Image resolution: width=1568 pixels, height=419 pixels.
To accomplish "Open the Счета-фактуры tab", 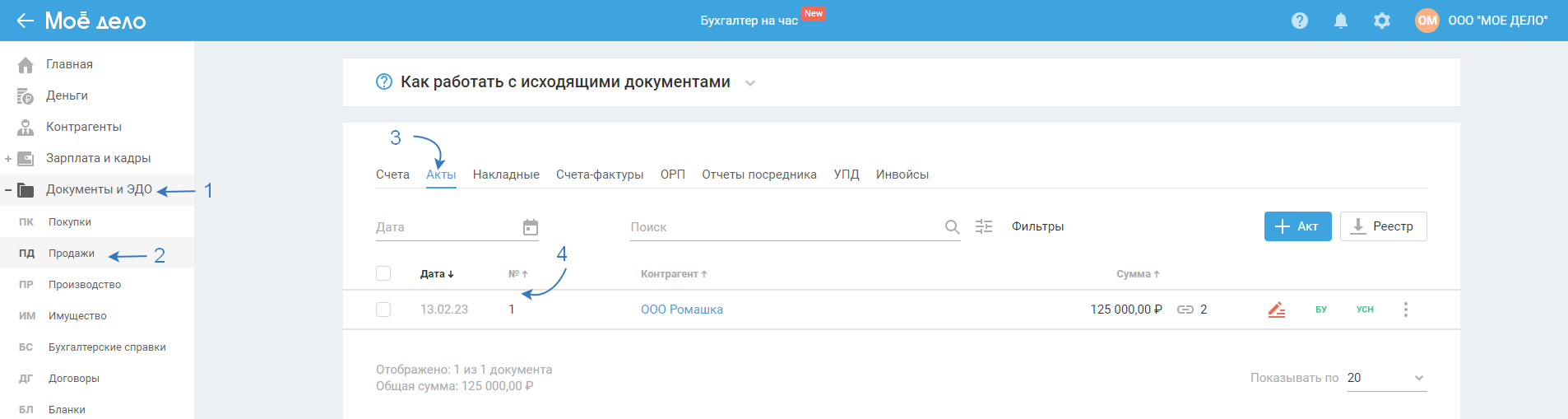I will [600, 175].
